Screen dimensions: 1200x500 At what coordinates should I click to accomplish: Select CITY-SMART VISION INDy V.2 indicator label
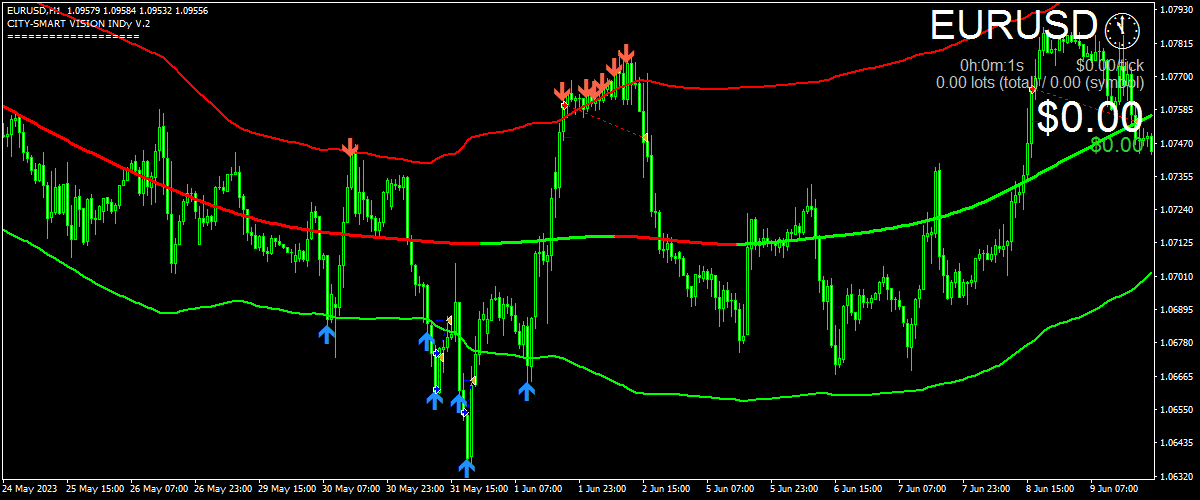pos(78,22)
